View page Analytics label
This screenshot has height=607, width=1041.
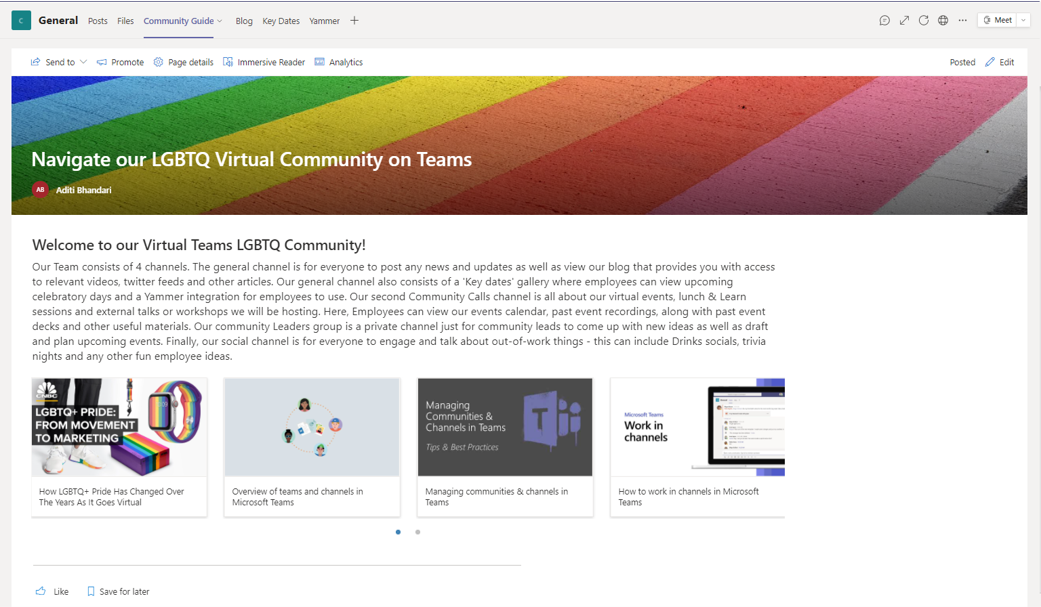pos(346,62)
